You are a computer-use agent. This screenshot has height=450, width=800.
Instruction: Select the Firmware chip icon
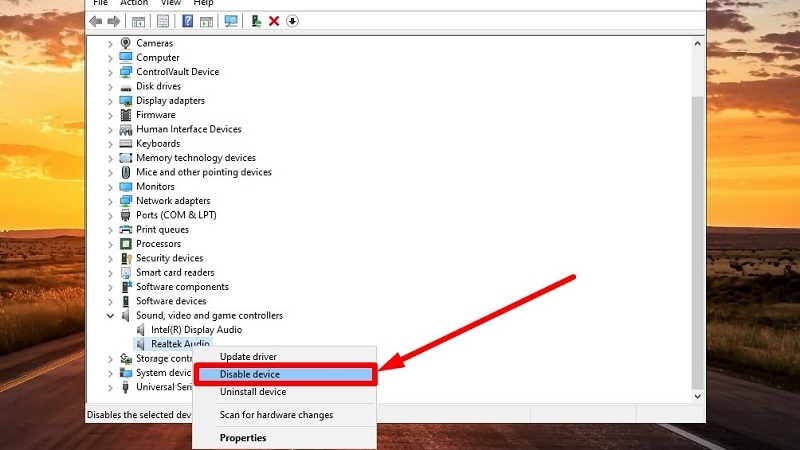pyautogui.click(x=126, y=115)
